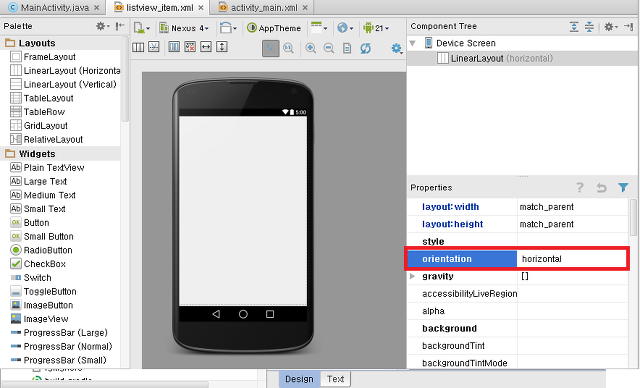640x388 pixels.
Task: Open the configuration to render dropdown
Action: 142,28
